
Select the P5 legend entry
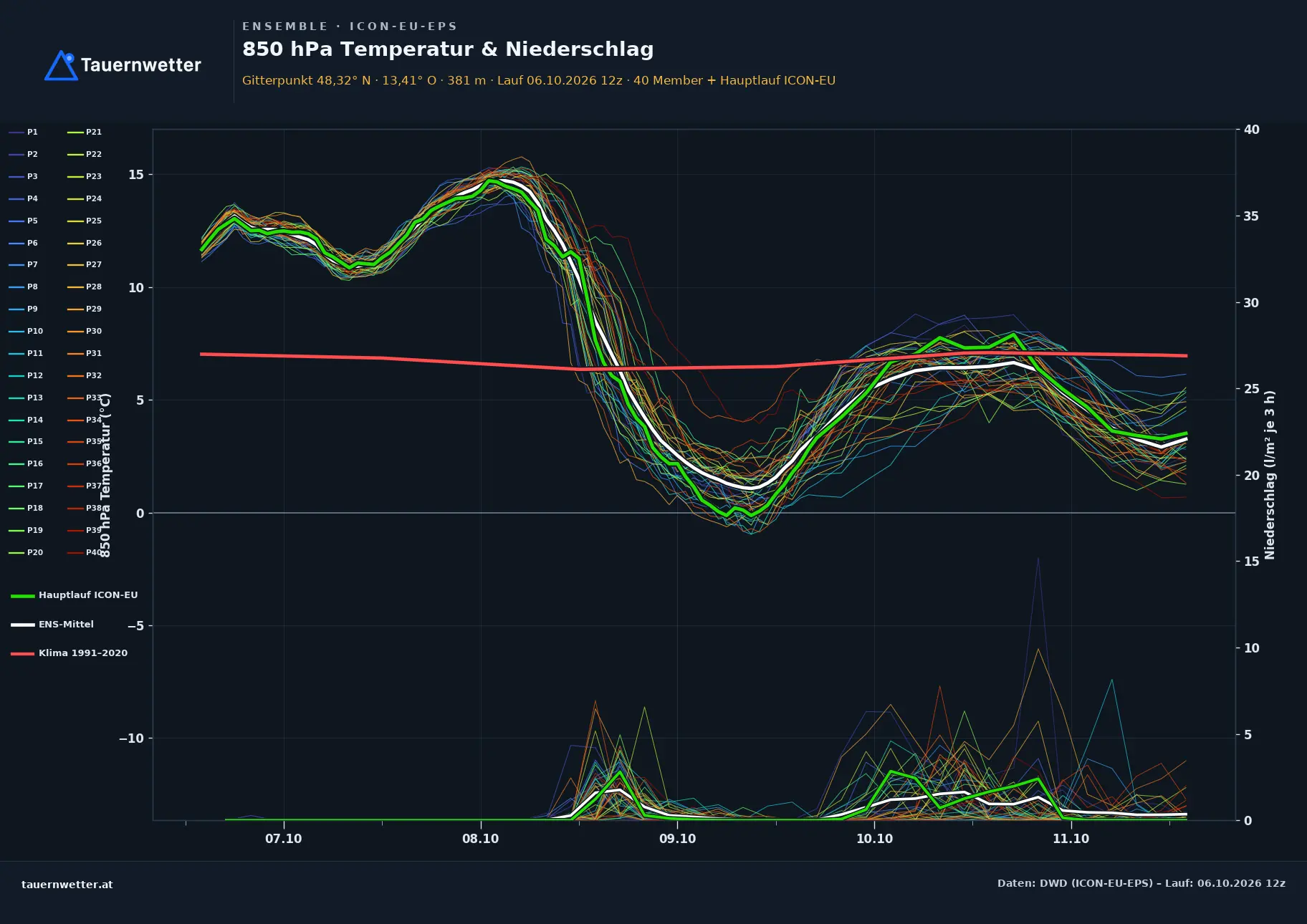24,221
